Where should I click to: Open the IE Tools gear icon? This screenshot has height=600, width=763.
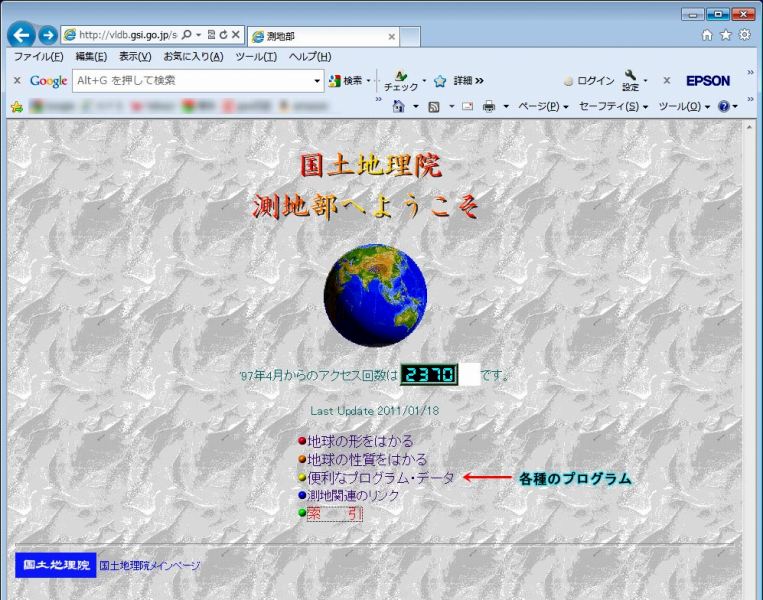pyautogui.click(x=744, y=35)
